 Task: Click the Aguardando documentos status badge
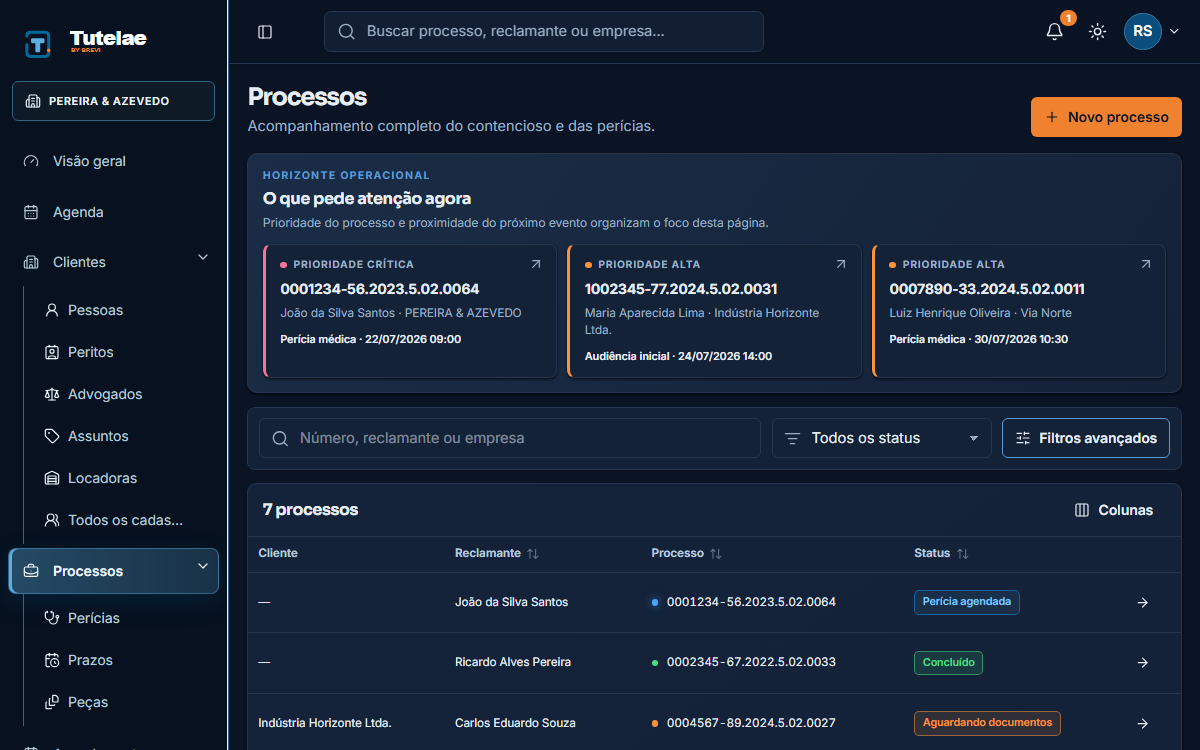[x=987, y=722]
